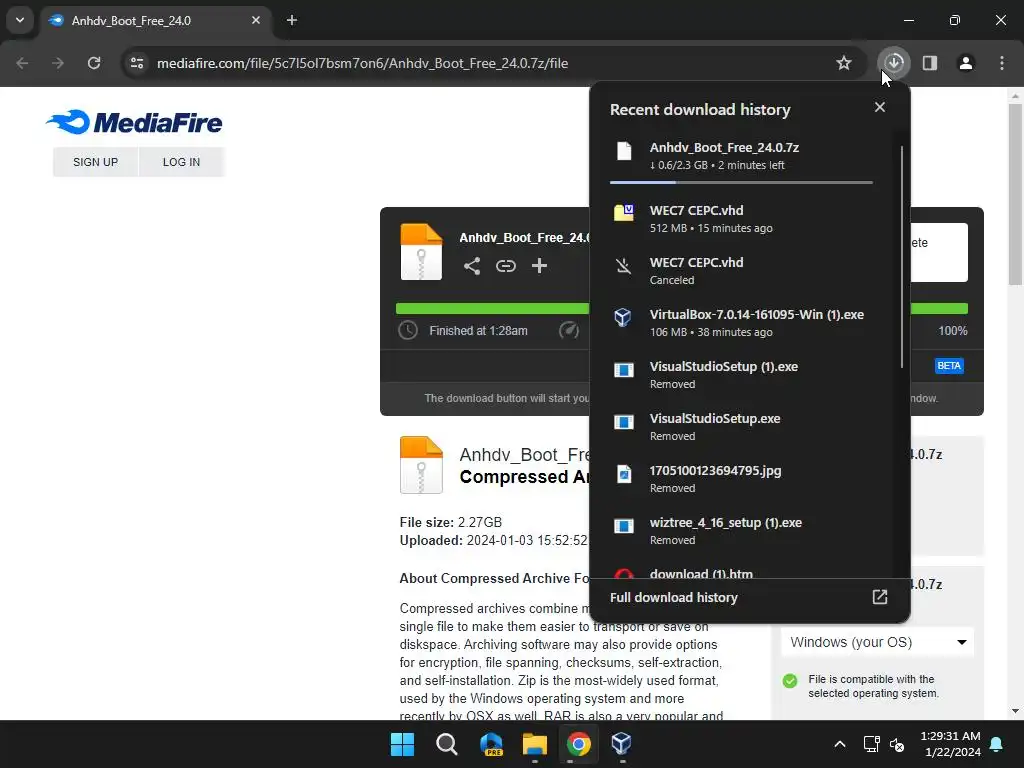Click the 1705100123694795.jpg image file icon
Screen dimensions: 1024x768
[624, 474]
